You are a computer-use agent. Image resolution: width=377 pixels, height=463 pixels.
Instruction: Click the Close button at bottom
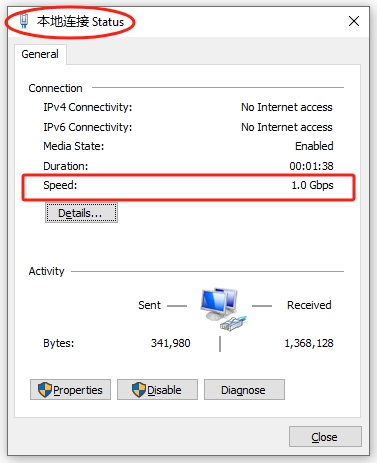pos(325,436)
